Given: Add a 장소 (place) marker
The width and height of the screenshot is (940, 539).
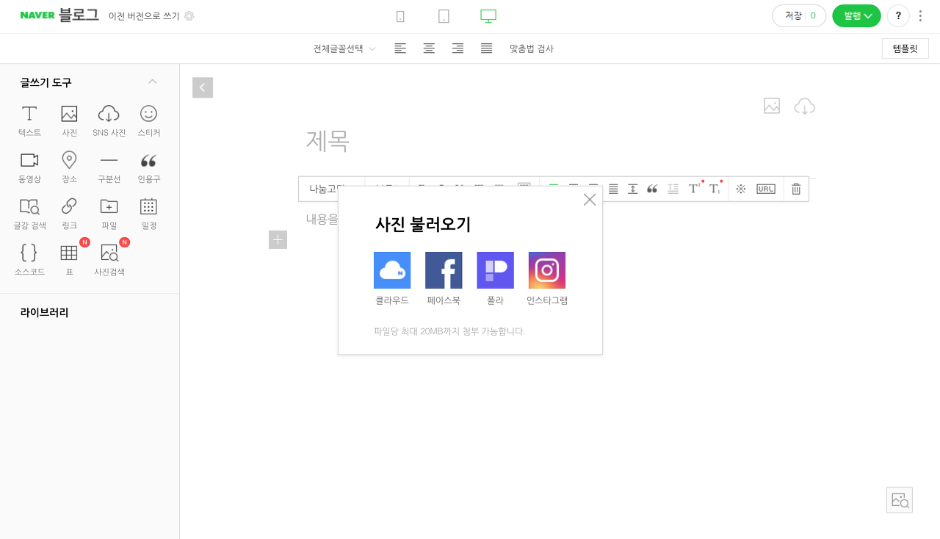Looking at the screenshot, I should tap(69, 167).
